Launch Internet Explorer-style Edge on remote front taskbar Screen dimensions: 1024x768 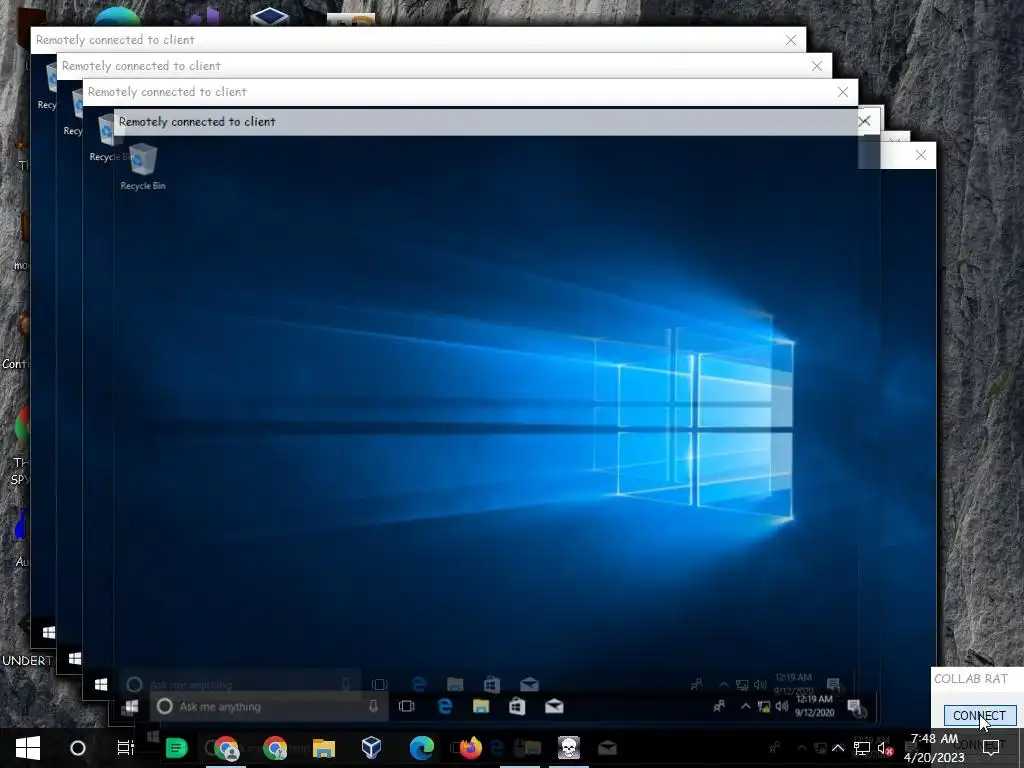(445, 707)
